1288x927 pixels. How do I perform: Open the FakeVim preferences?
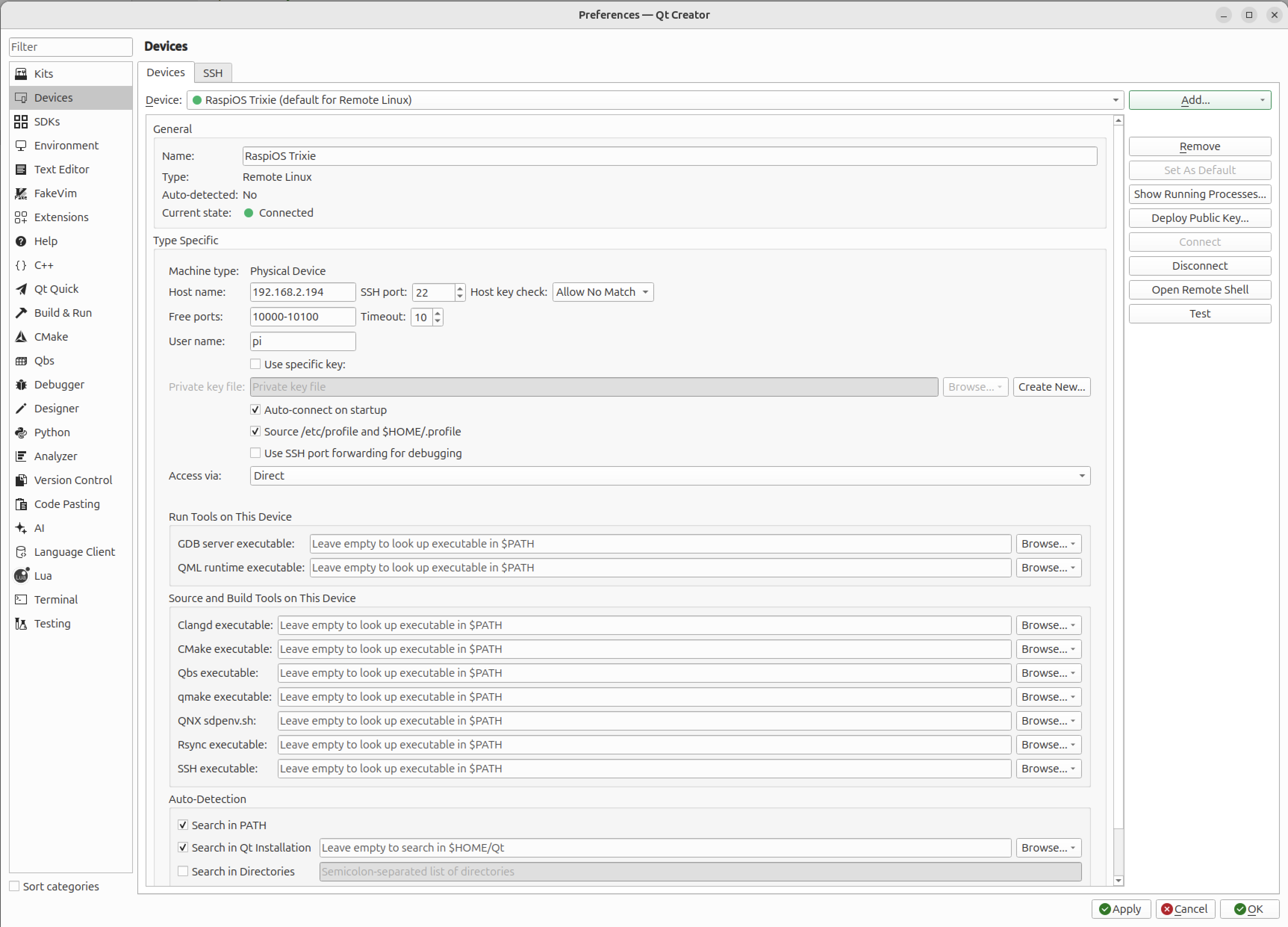55,193
